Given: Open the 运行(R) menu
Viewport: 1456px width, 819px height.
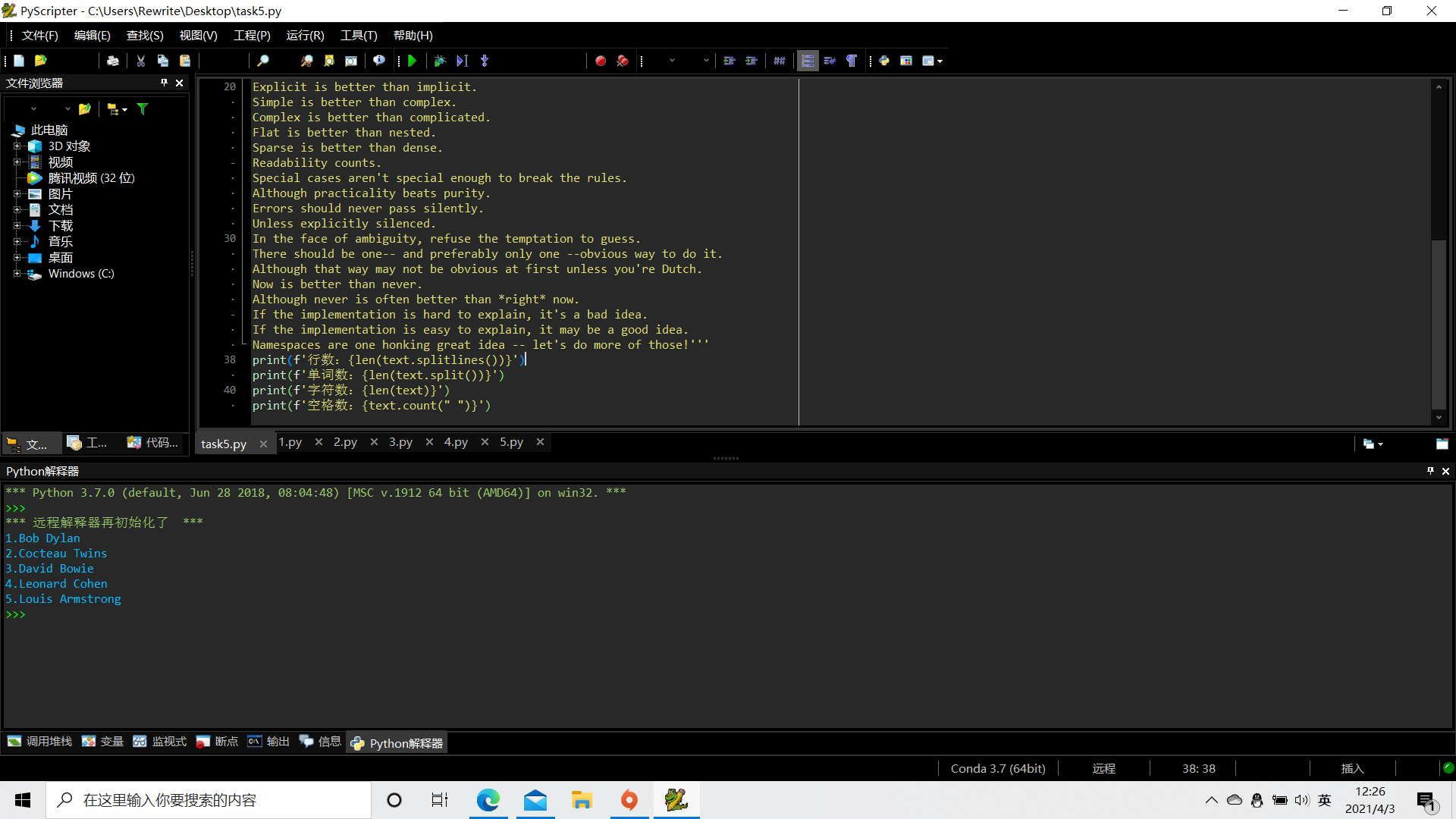Looking at the screenshot, I should 304,35.
